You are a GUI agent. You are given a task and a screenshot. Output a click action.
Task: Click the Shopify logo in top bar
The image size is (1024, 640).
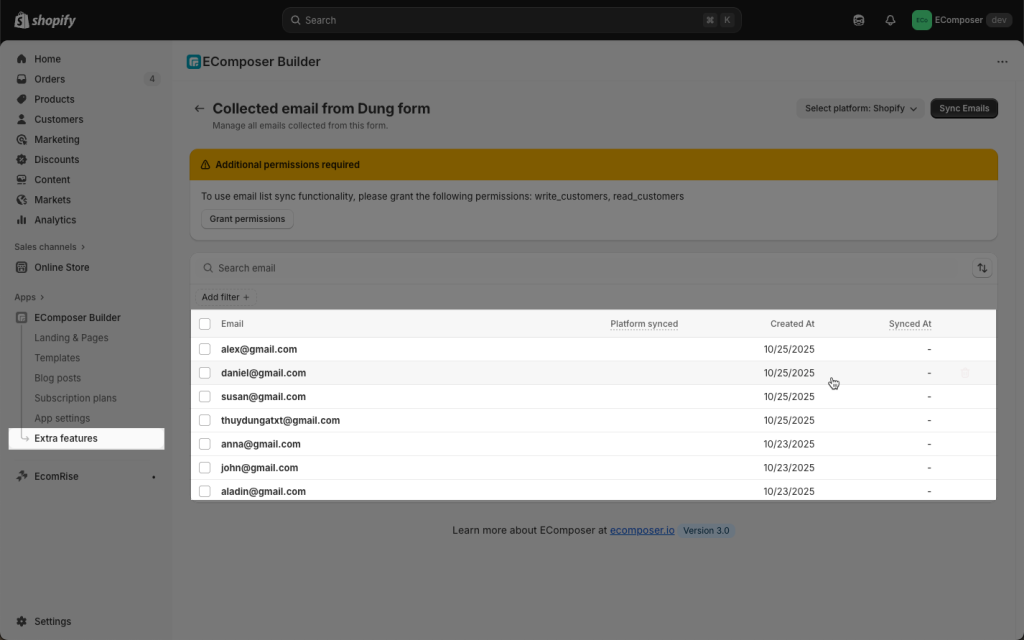45,20
